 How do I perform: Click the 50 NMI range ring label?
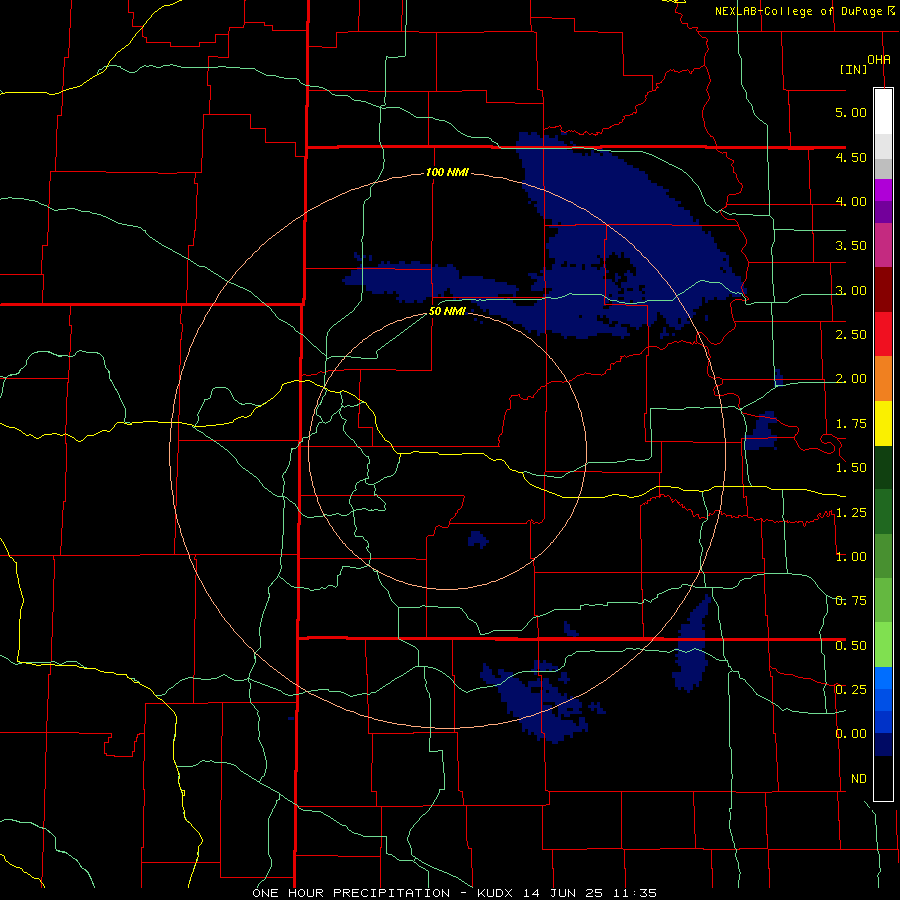[x=447, y=312]
